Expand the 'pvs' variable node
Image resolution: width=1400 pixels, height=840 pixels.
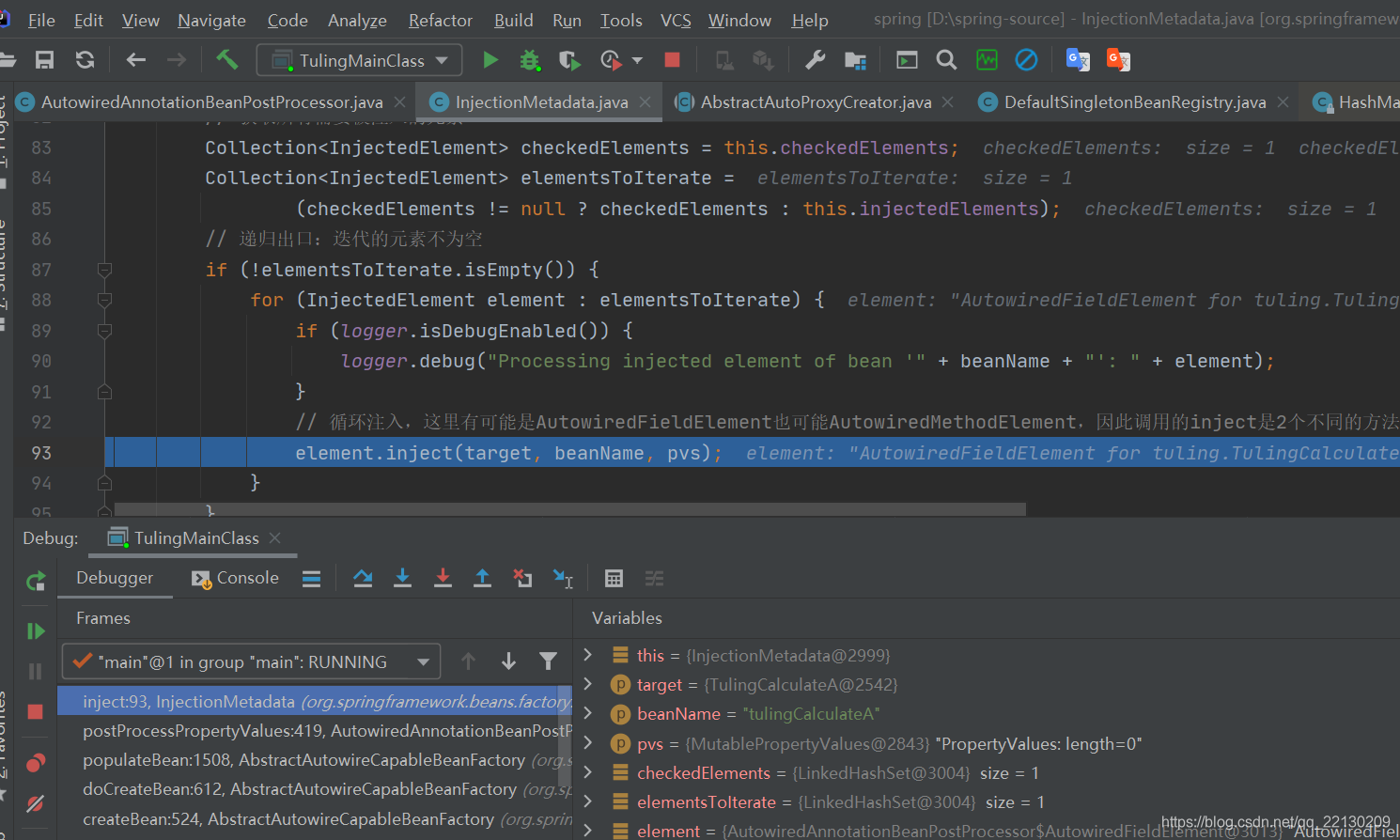pos(588,743)
